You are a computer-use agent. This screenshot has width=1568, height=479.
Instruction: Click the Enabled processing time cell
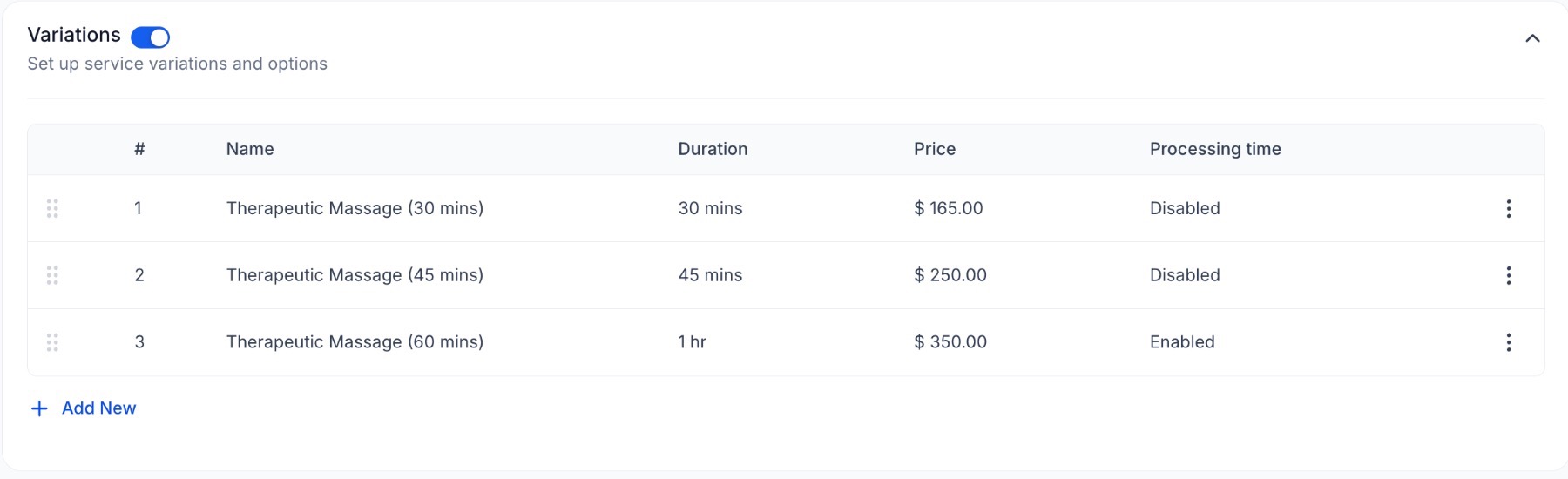pos(1182,342)
